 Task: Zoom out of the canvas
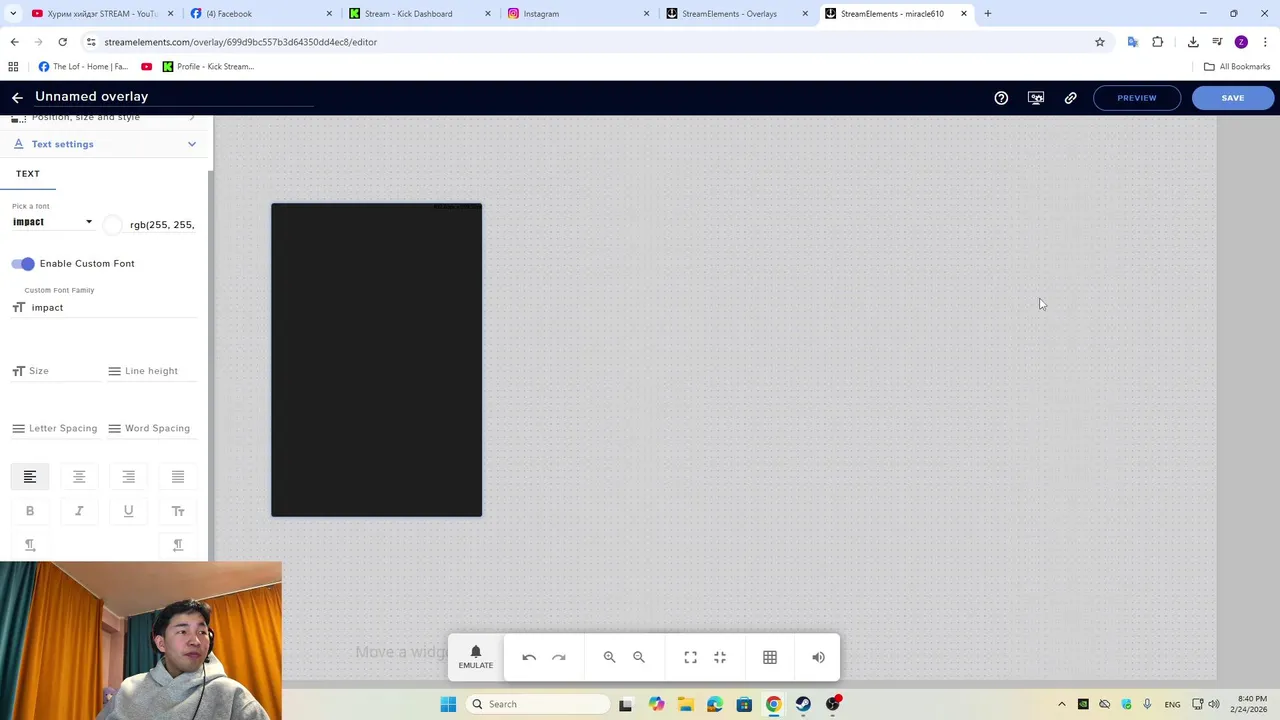(x=639, y=657)
